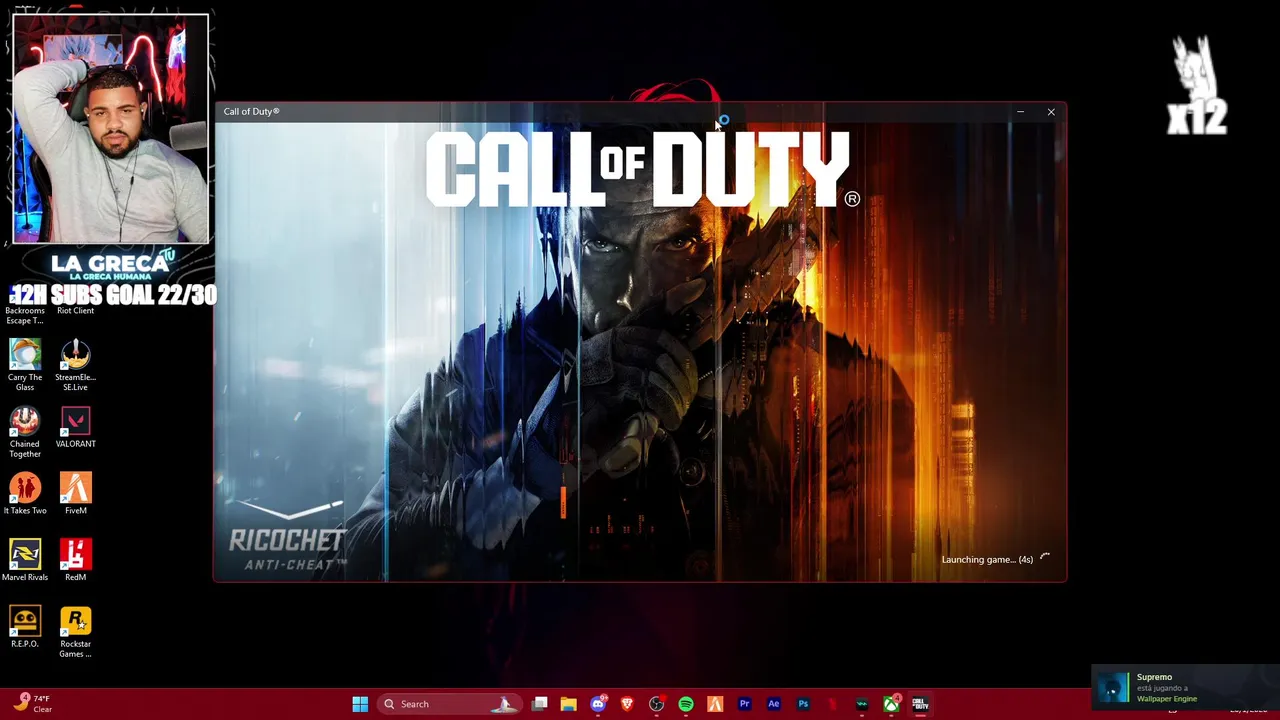Viewport: 1280px width, 720px height.
Task: Open the Marvel Rivals desktop shortcut
Action: pyautogui.click(x=25, y=560)
